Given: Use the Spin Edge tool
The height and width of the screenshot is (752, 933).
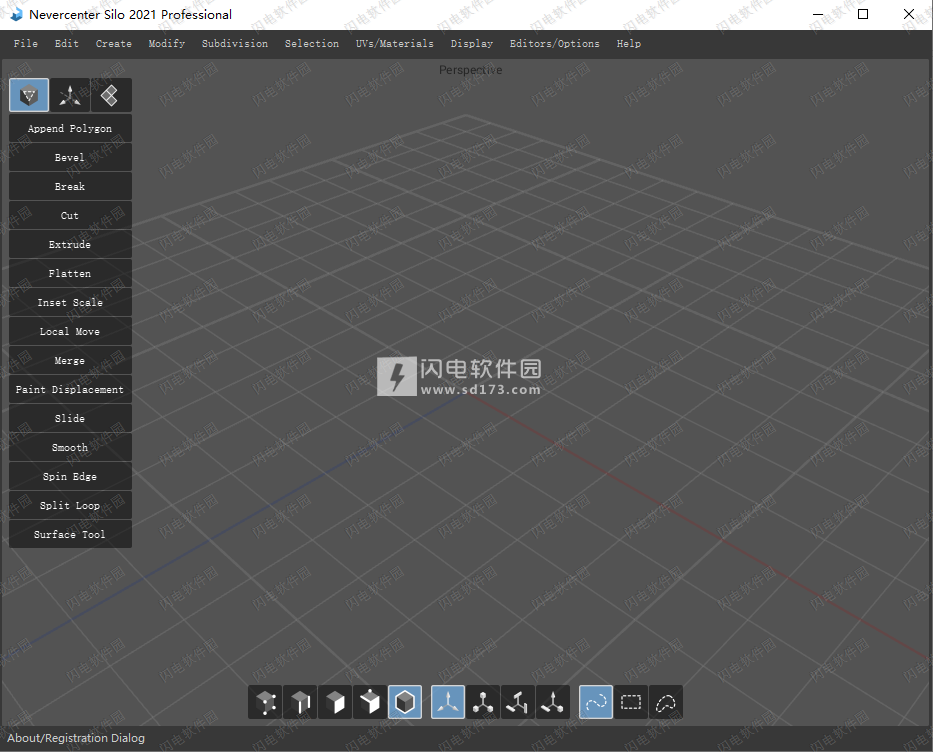Looking at the screenshot, I should tap(70, 477).
